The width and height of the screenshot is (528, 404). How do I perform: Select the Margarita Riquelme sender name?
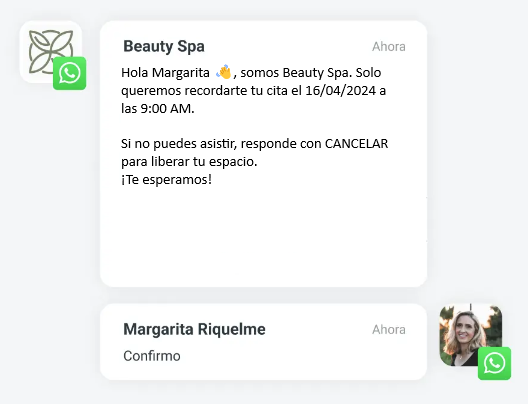coord(194,329)
